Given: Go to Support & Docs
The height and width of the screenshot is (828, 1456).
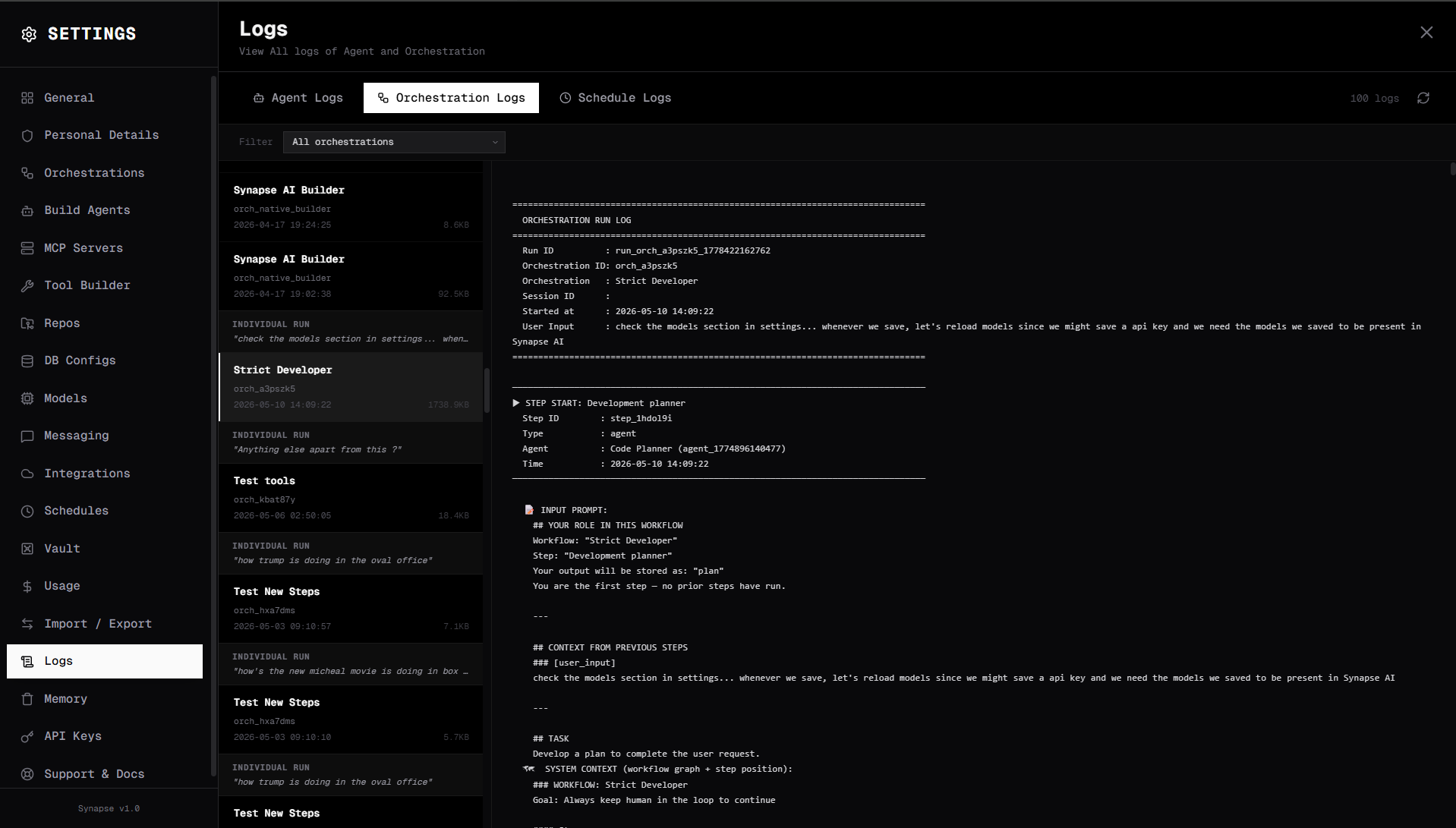Looking at the screenshot, I should pyautogui.click(x=105, y=774).
